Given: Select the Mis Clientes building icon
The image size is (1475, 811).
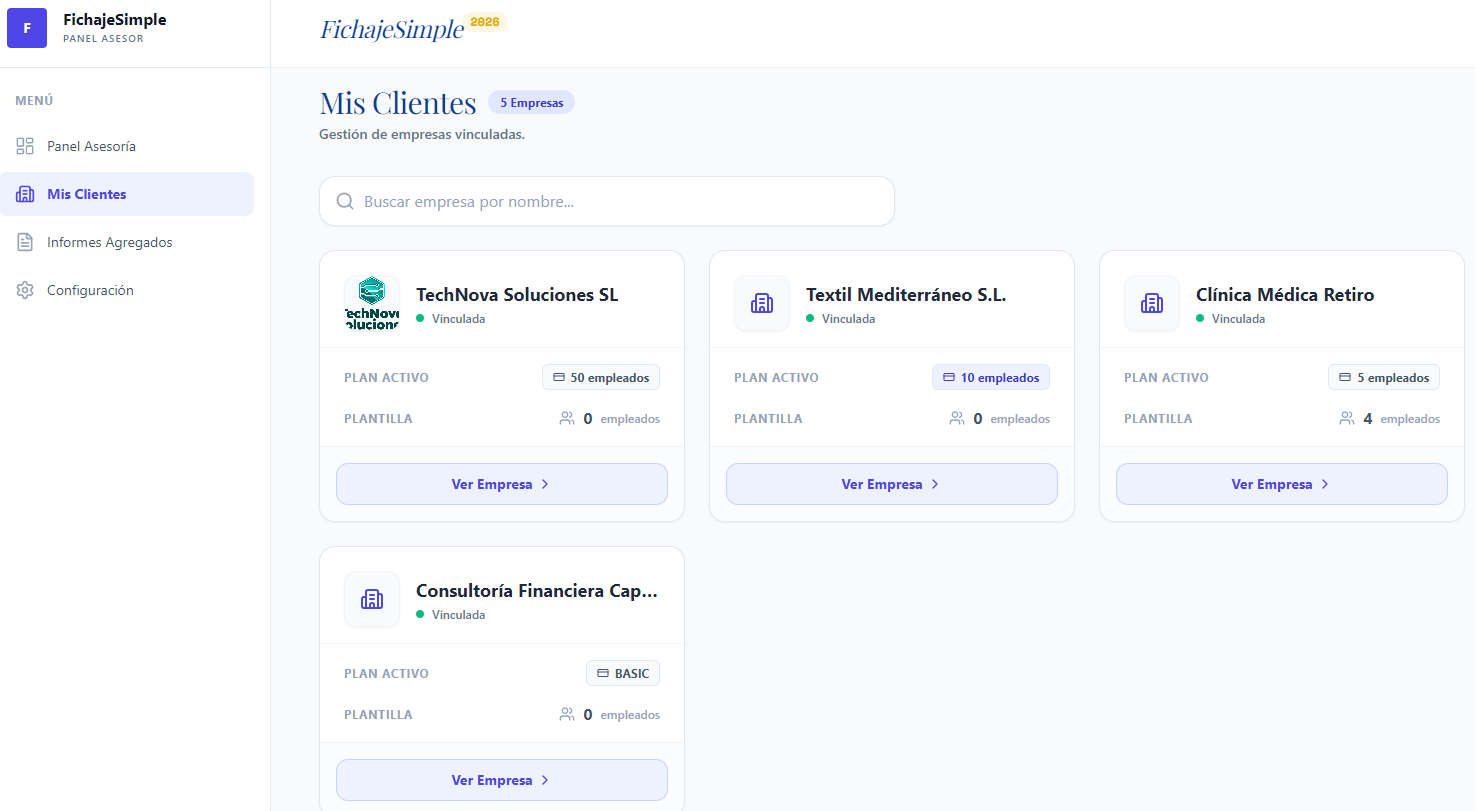Looking at the screenshot, I should (x=24, y=193).
